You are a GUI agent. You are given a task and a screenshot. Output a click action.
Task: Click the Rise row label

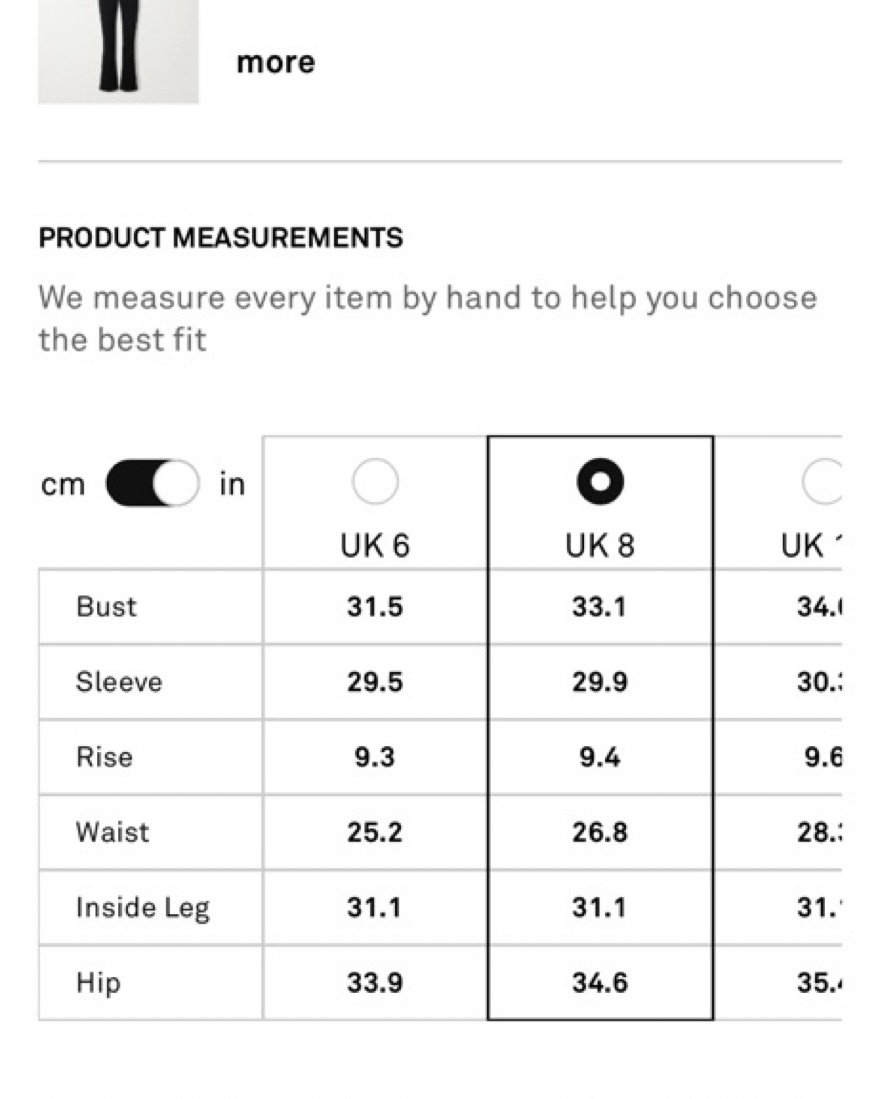[104, 757]
